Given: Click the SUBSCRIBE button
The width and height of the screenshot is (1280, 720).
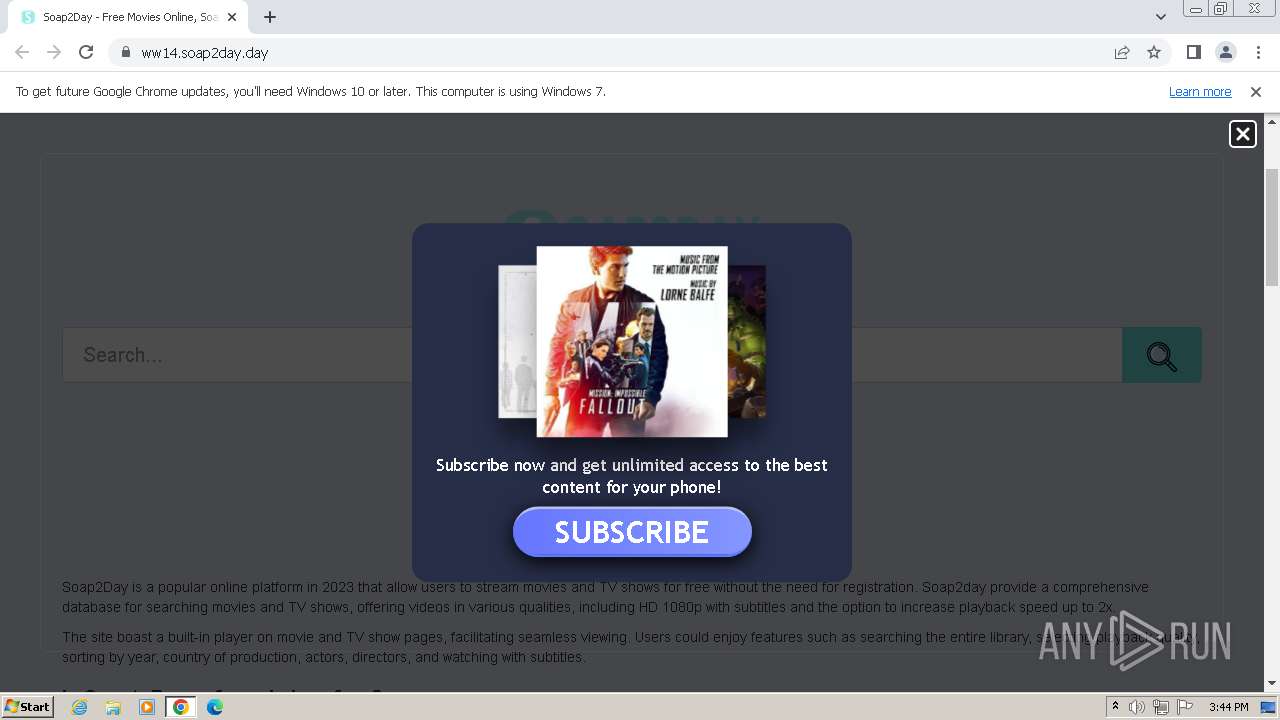Looking at the screenshot, I should pos(632,532).
